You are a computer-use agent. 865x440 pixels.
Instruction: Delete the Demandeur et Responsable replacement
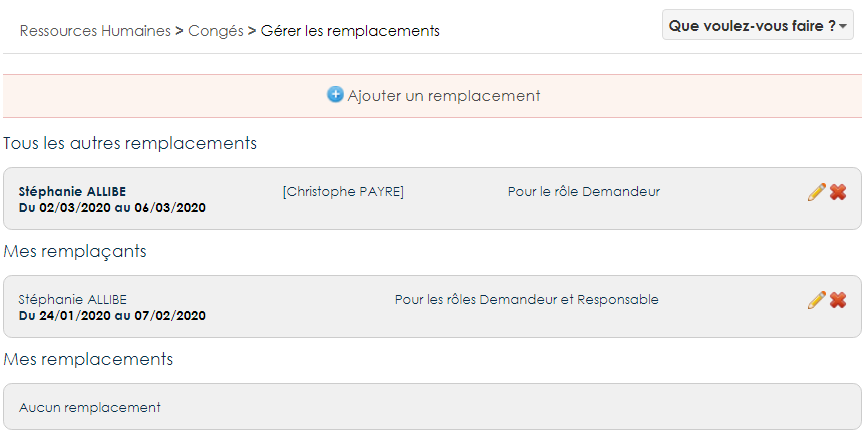coord(838,300)
